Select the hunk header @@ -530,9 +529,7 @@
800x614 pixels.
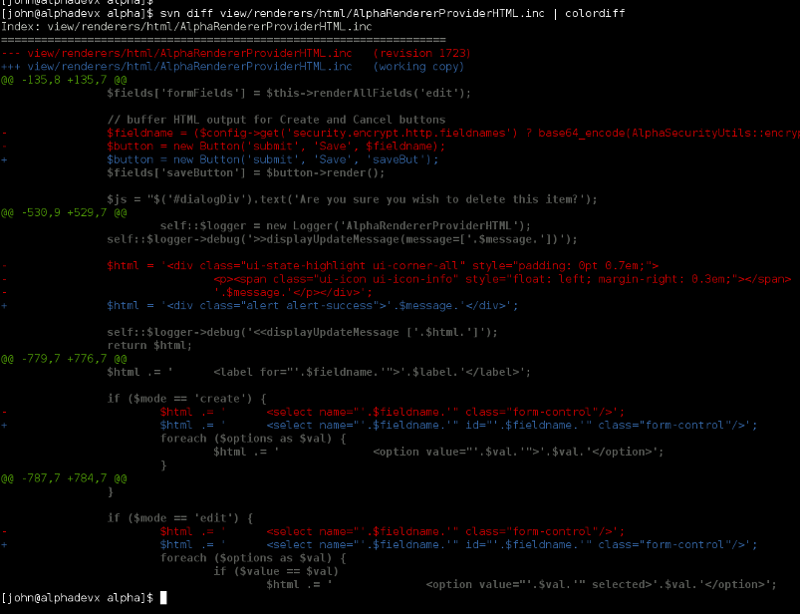(x=64, y=212)
